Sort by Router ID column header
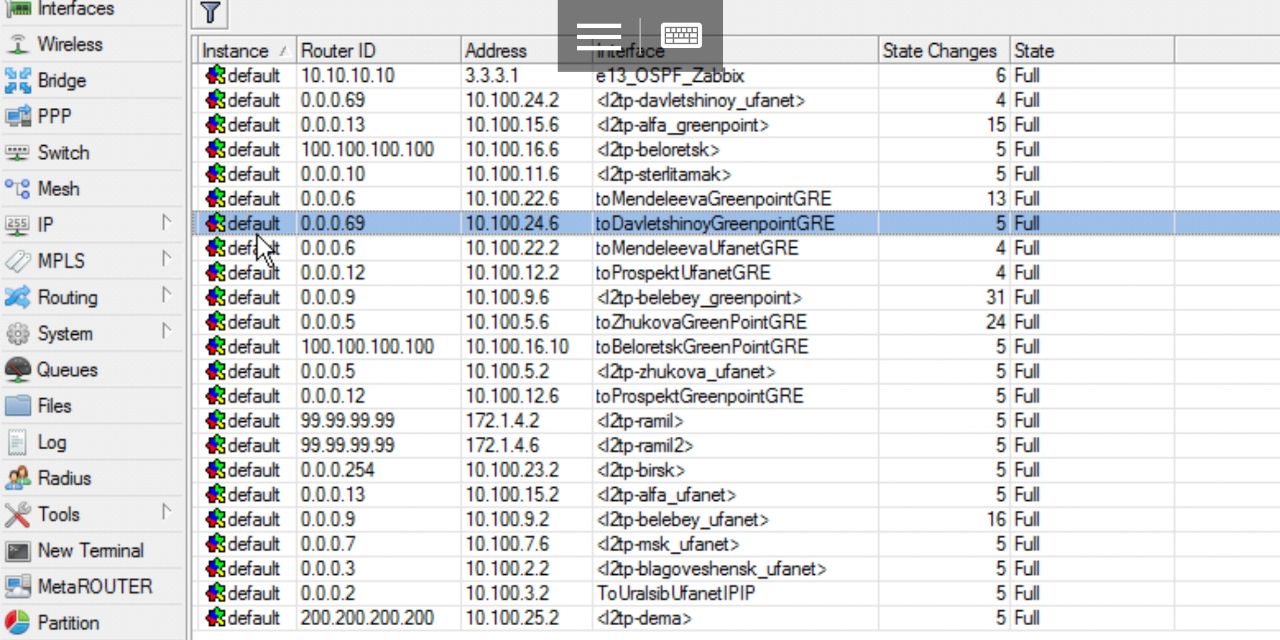The height and width of the screenshot is (640, 1280). (379, 50)
